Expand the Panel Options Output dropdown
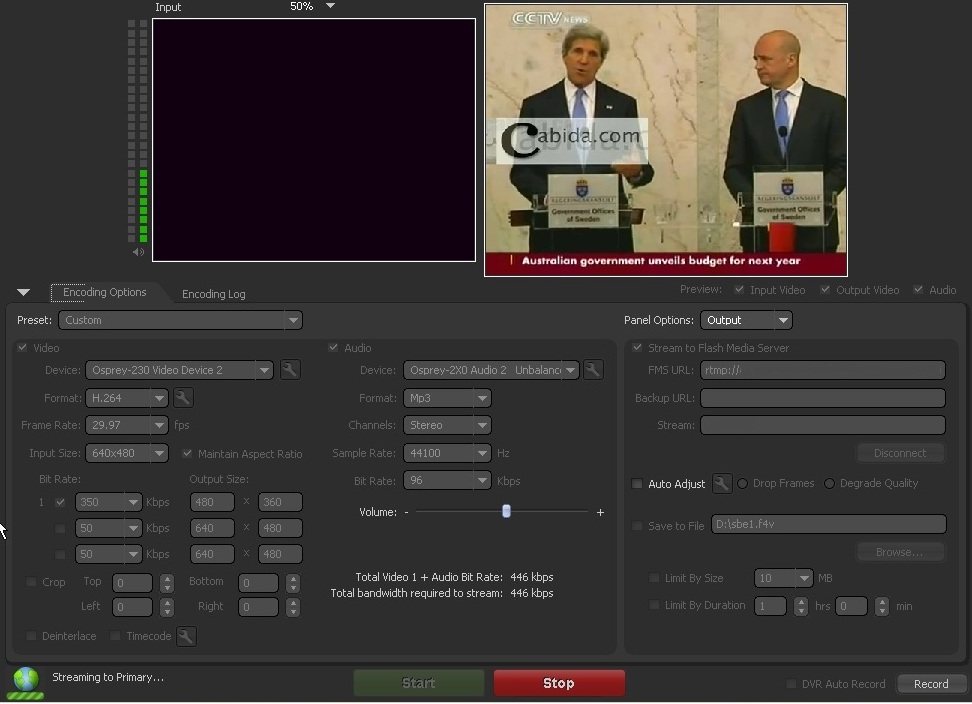 point(746,320)
